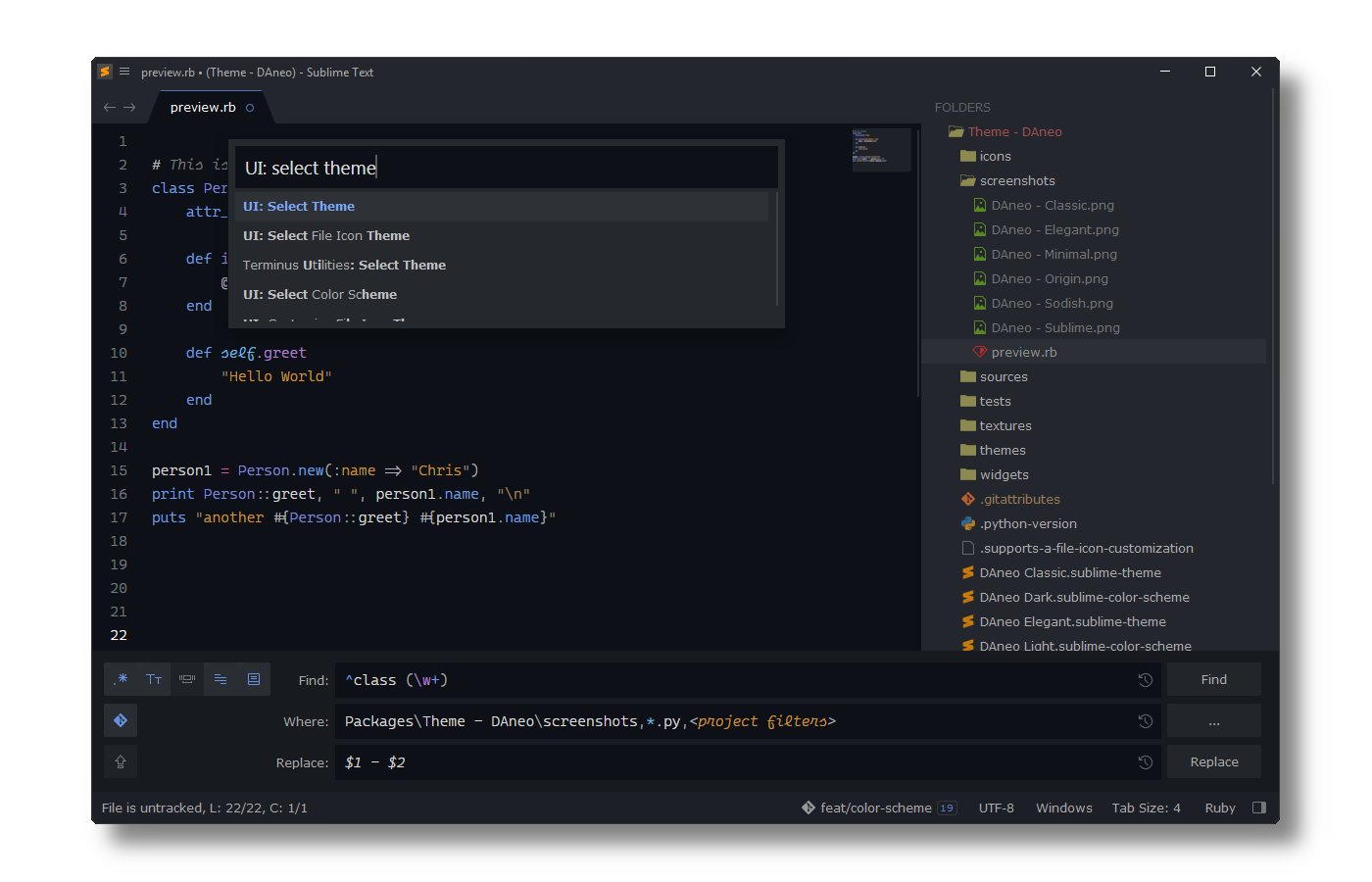This screenshot has height=882, width=1372.
Task: Expand the textures folder
Action: point(968,425)
